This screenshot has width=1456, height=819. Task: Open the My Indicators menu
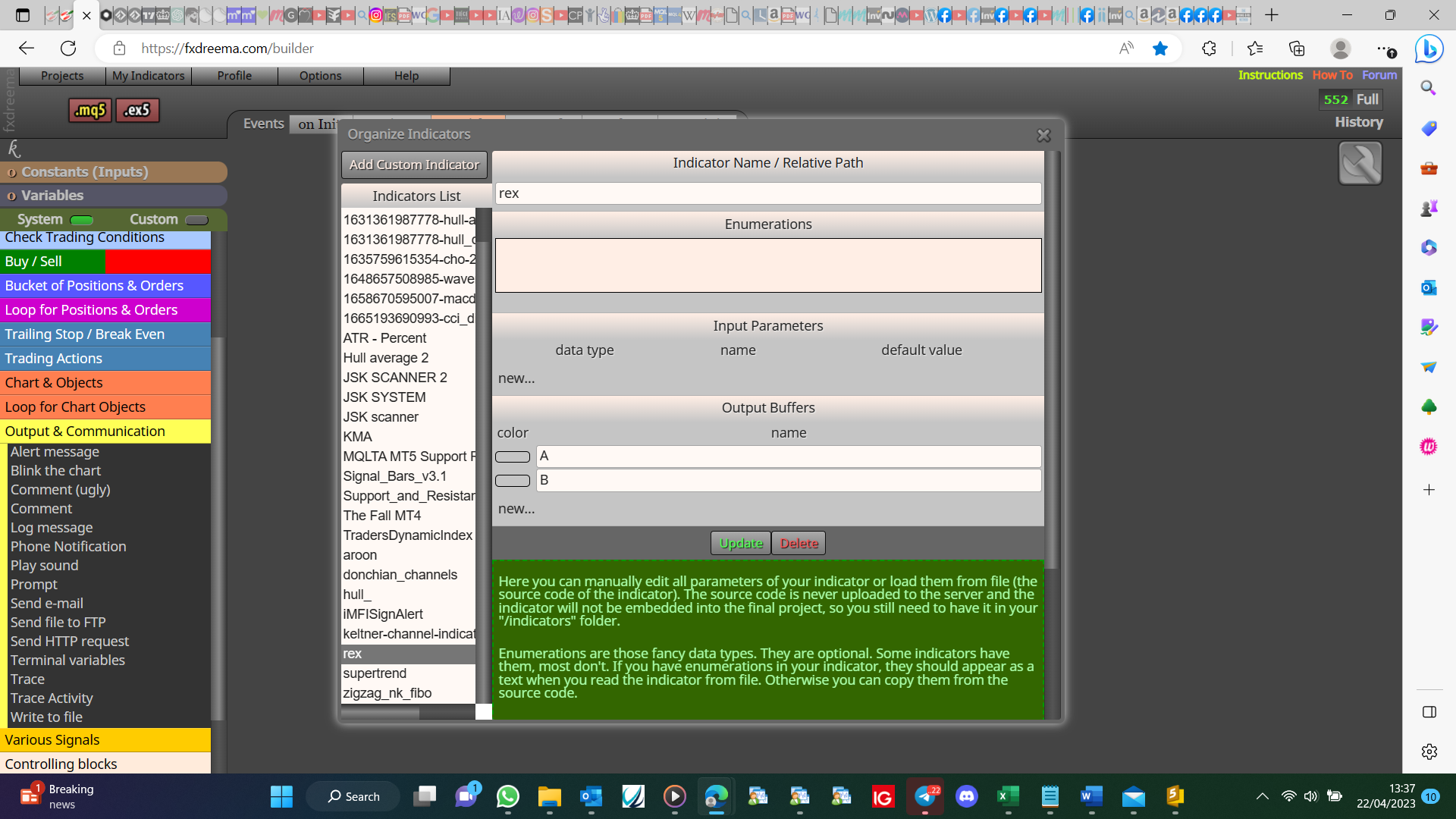tap(149, 76)
